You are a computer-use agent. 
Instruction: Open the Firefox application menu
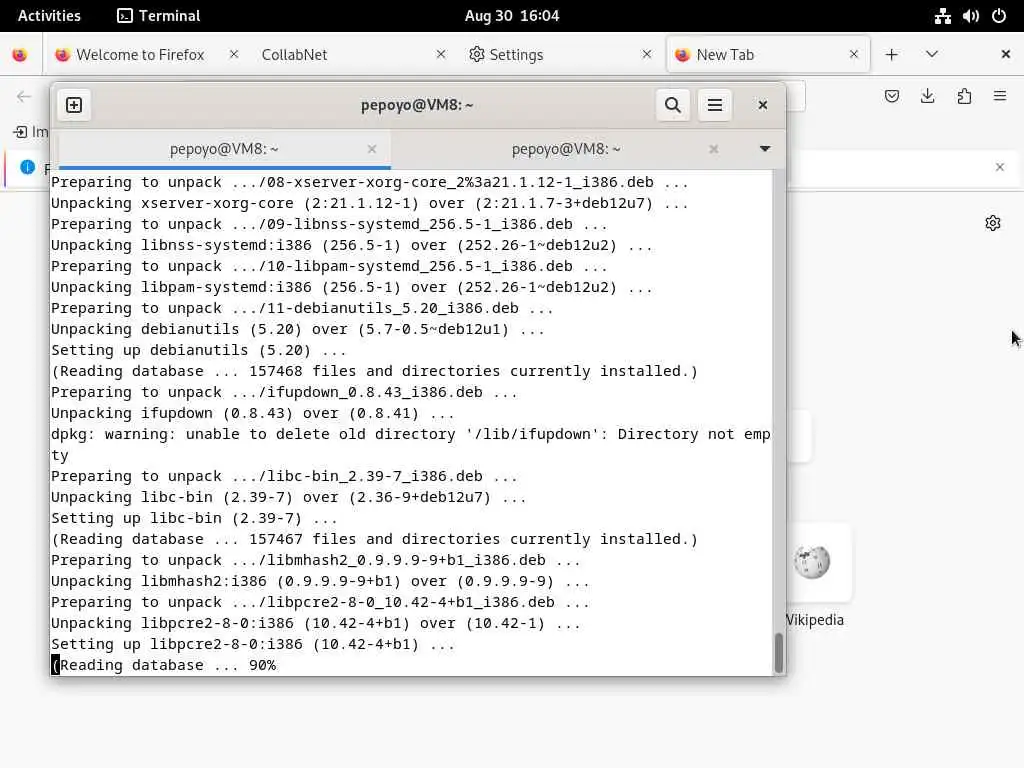[1000, 97]
